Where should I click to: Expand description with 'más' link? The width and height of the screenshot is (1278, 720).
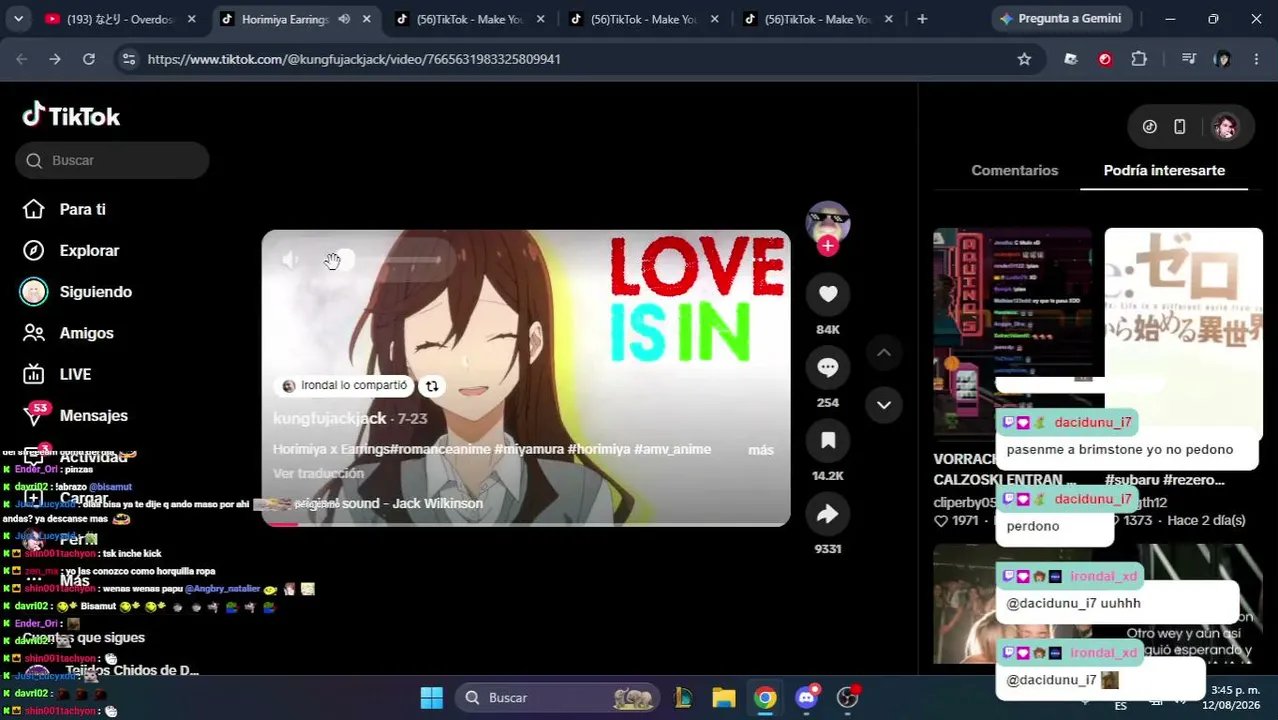point(761,450)
